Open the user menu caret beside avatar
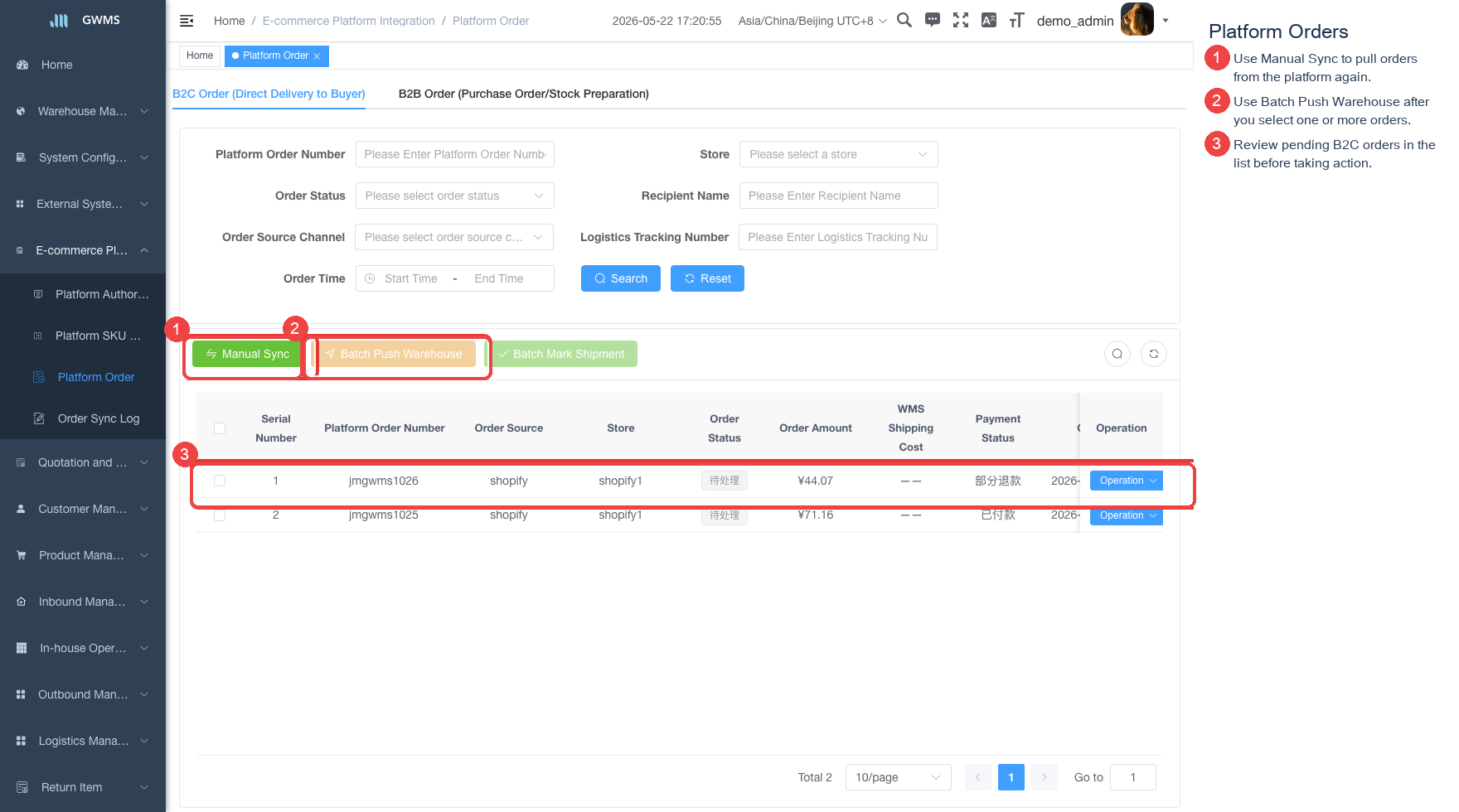Viewport: 1459px width, 812px height. [1166, 20]
